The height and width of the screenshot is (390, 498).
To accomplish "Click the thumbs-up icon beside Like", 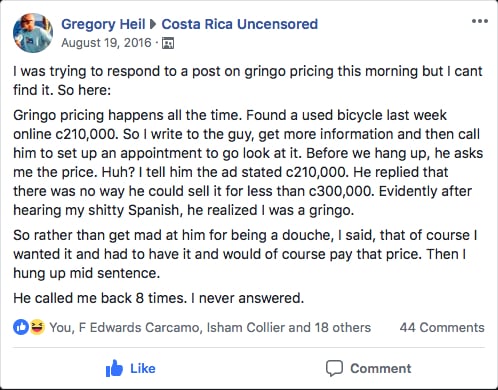I will (x=114, y=368).
